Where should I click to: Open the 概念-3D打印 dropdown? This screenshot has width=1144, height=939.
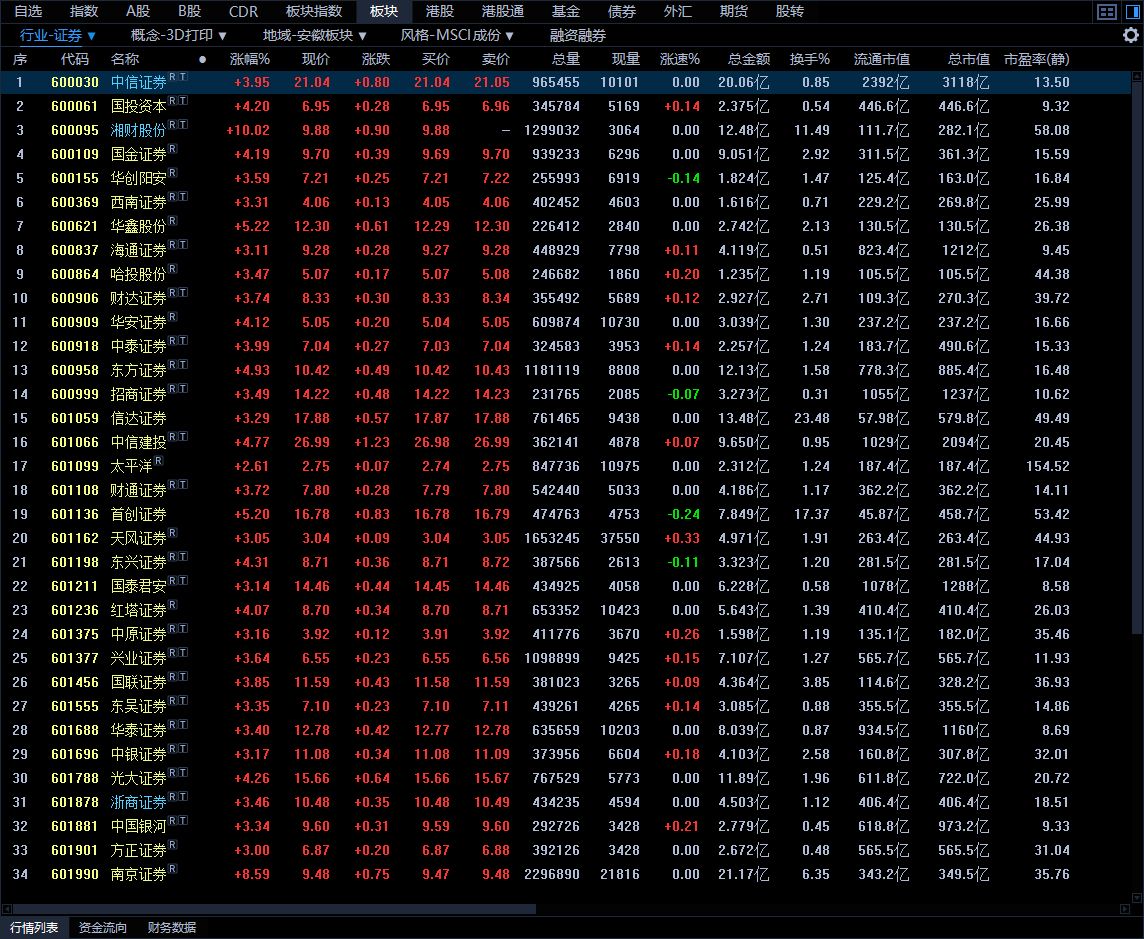179,35
